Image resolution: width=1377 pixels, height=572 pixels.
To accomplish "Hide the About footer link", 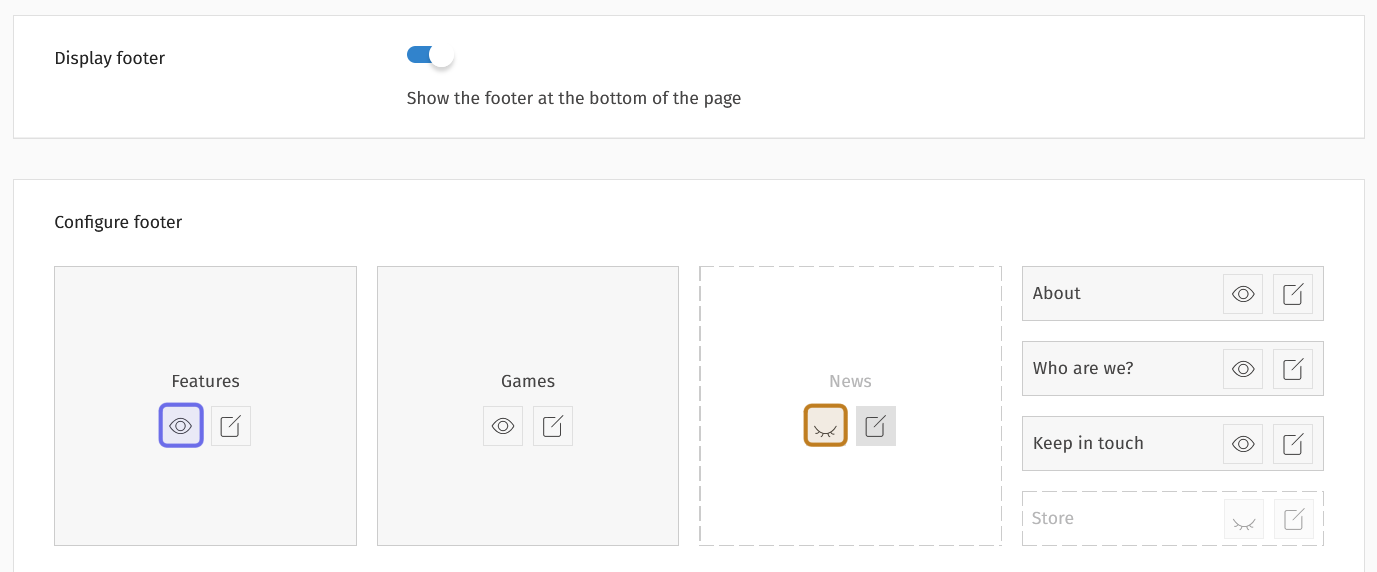I will pyautogui.click(x=1243, y=294).
